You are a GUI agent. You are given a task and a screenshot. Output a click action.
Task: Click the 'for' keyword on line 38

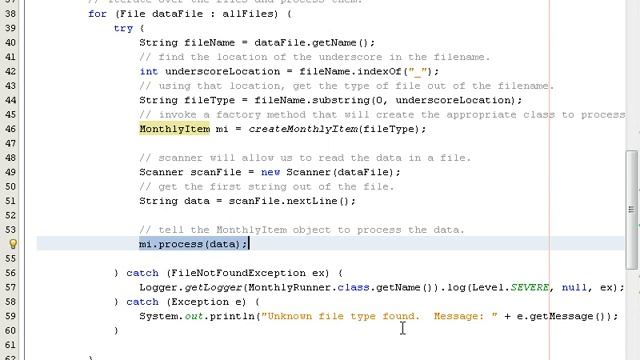pos(98,14)
